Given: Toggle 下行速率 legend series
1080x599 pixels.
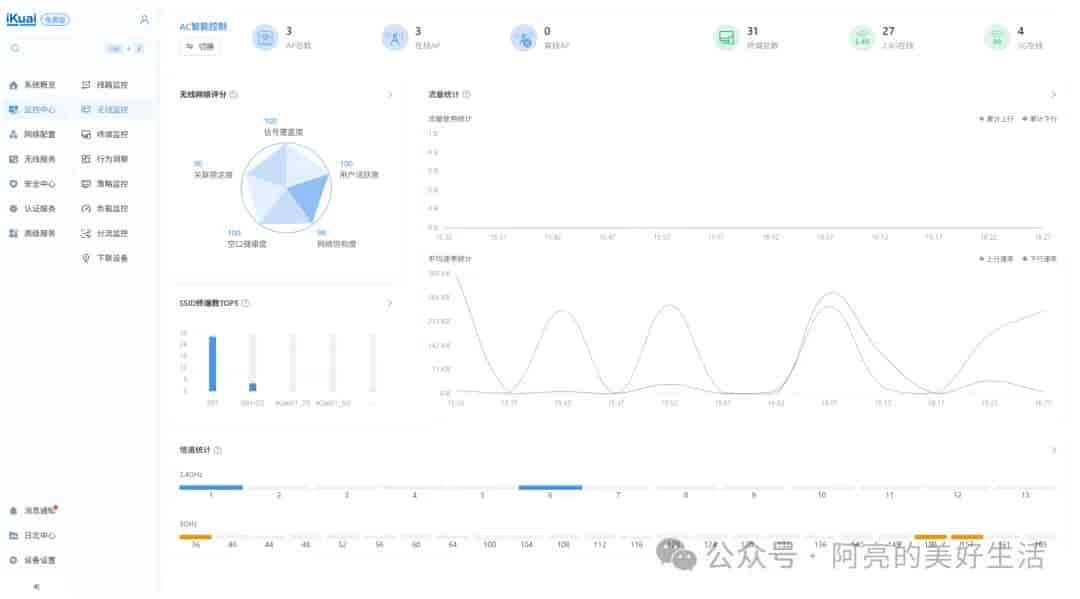Looking at the screenshot, I should pyautogui.click(x=1039, y=259).
